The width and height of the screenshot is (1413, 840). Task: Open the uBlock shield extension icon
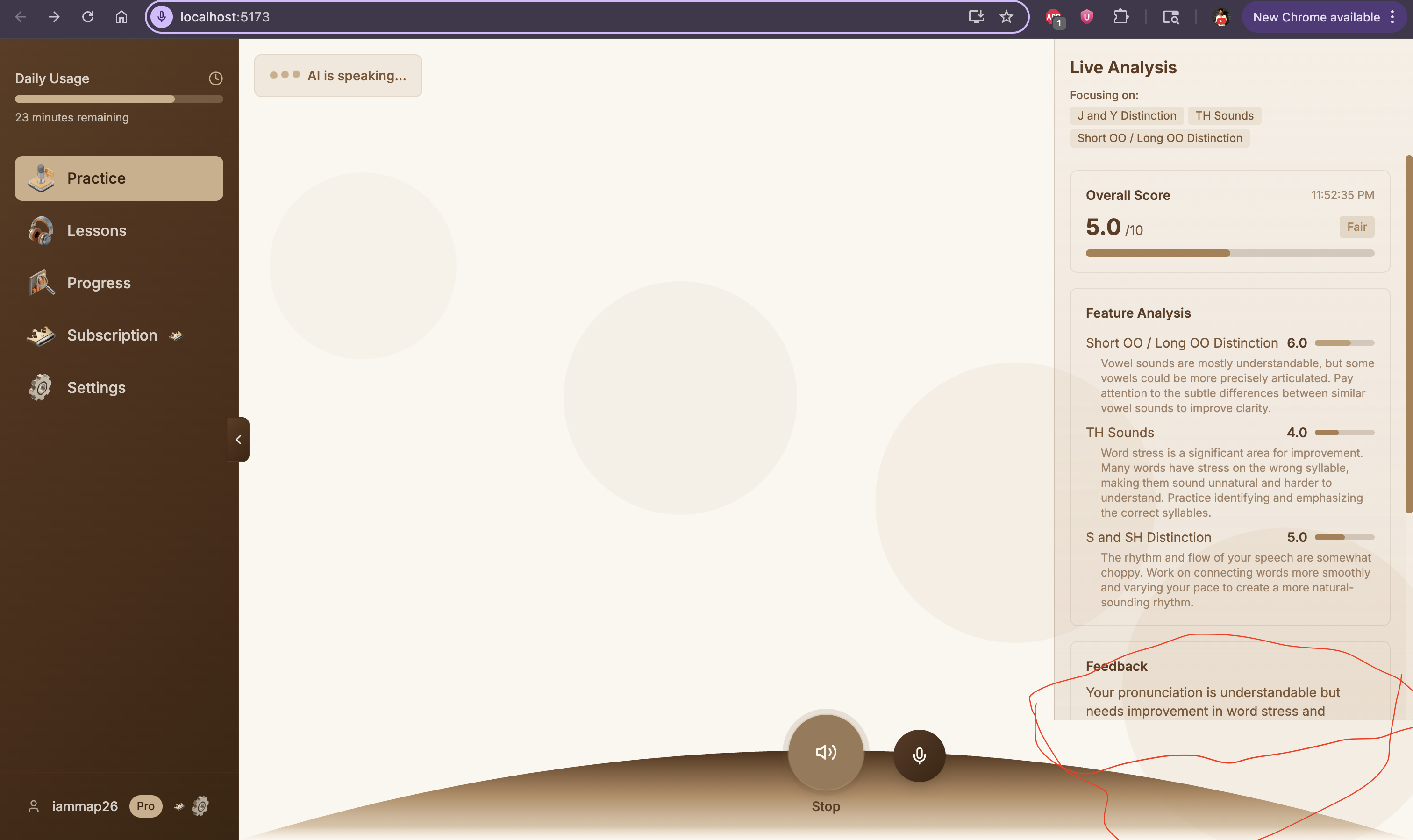coord(1086,17)
